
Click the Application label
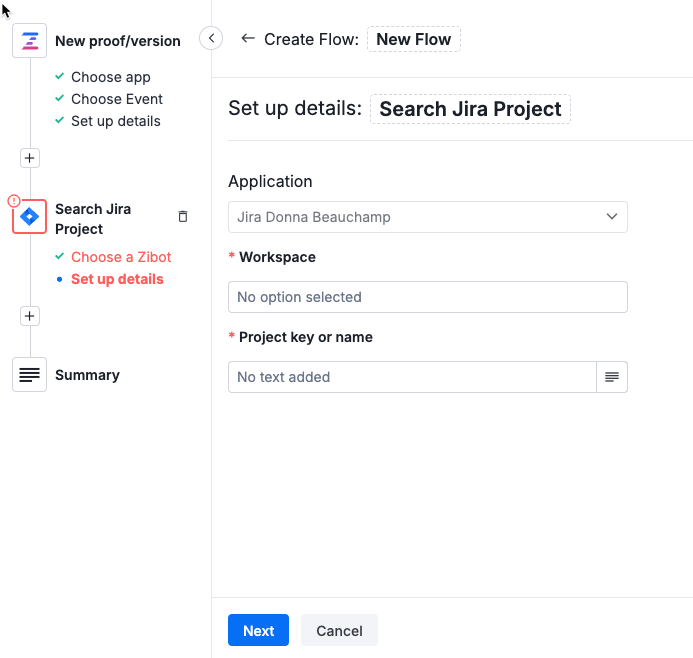(x=270, y=182)
